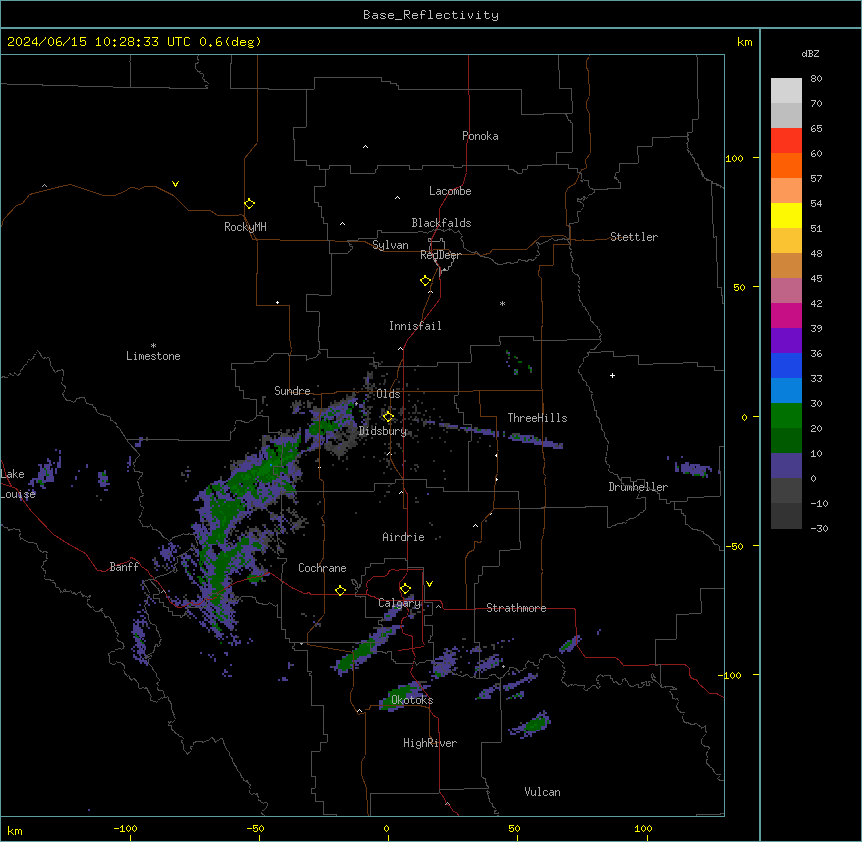The width and height of the screenshot is (862, 842).
Task: Click the Drumheller city label
Action: (x=638, y=487)
